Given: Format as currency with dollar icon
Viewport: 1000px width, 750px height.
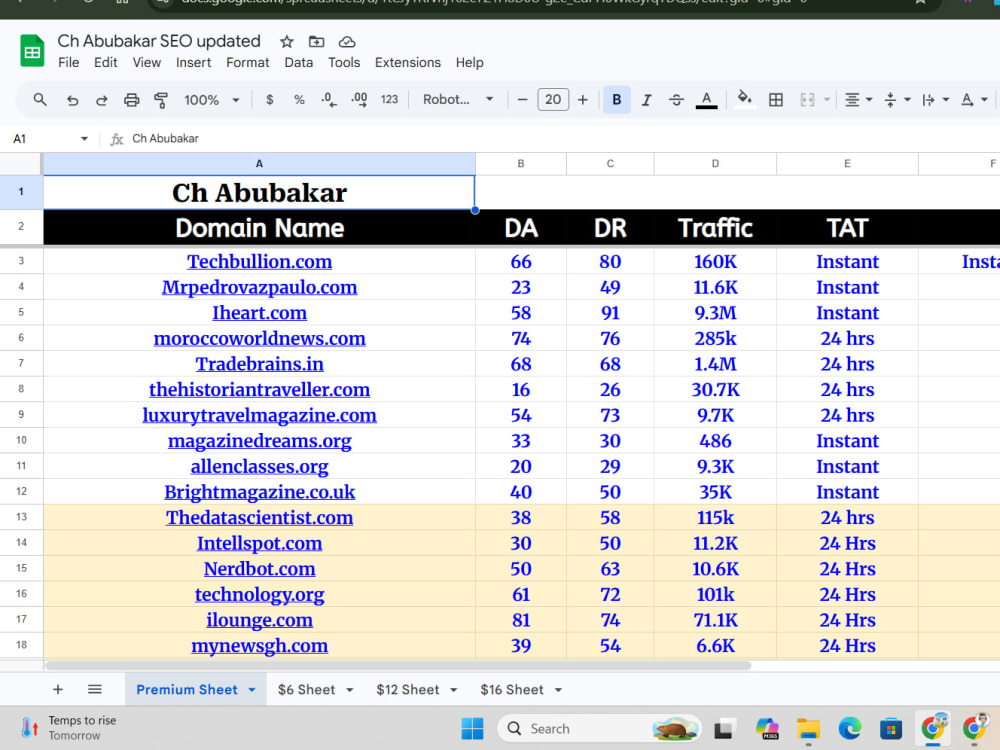Looking at the screenshot, I should coord(270,99).
